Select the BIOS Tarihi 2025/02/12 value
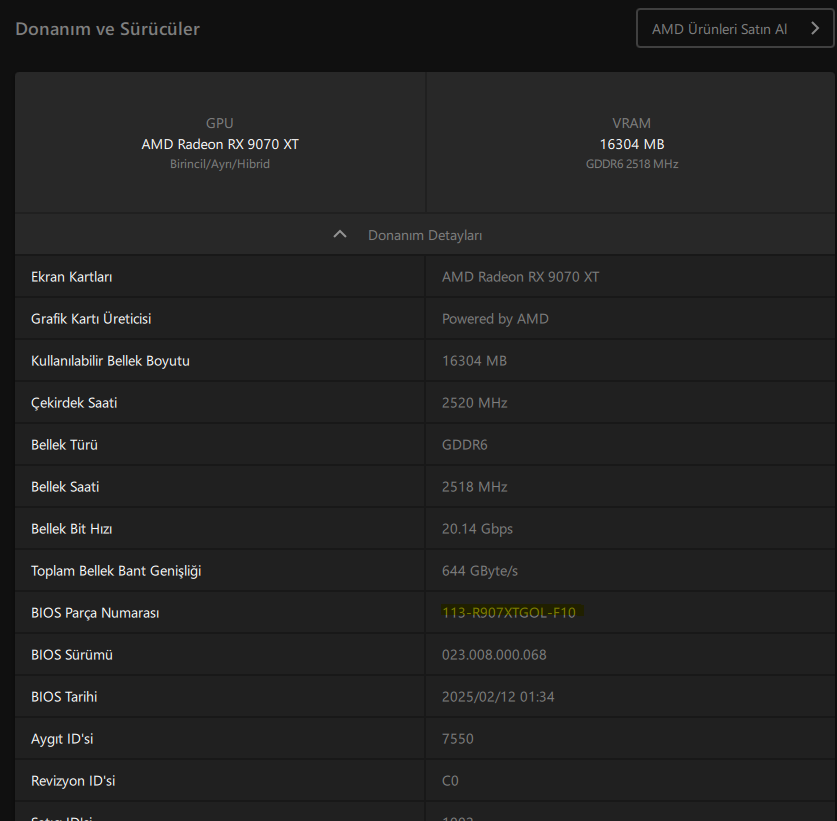 (498, 697)
